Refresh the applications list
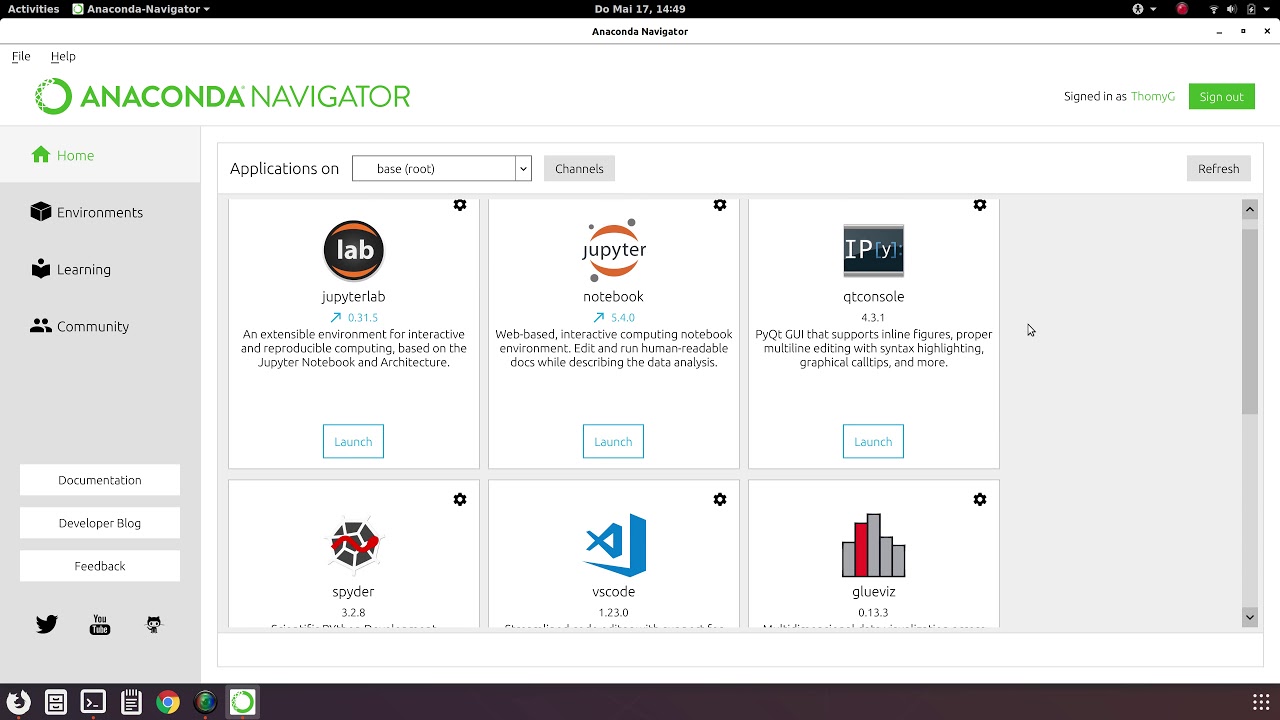This screenshot has width=1280, height=720. (1218, 169)
